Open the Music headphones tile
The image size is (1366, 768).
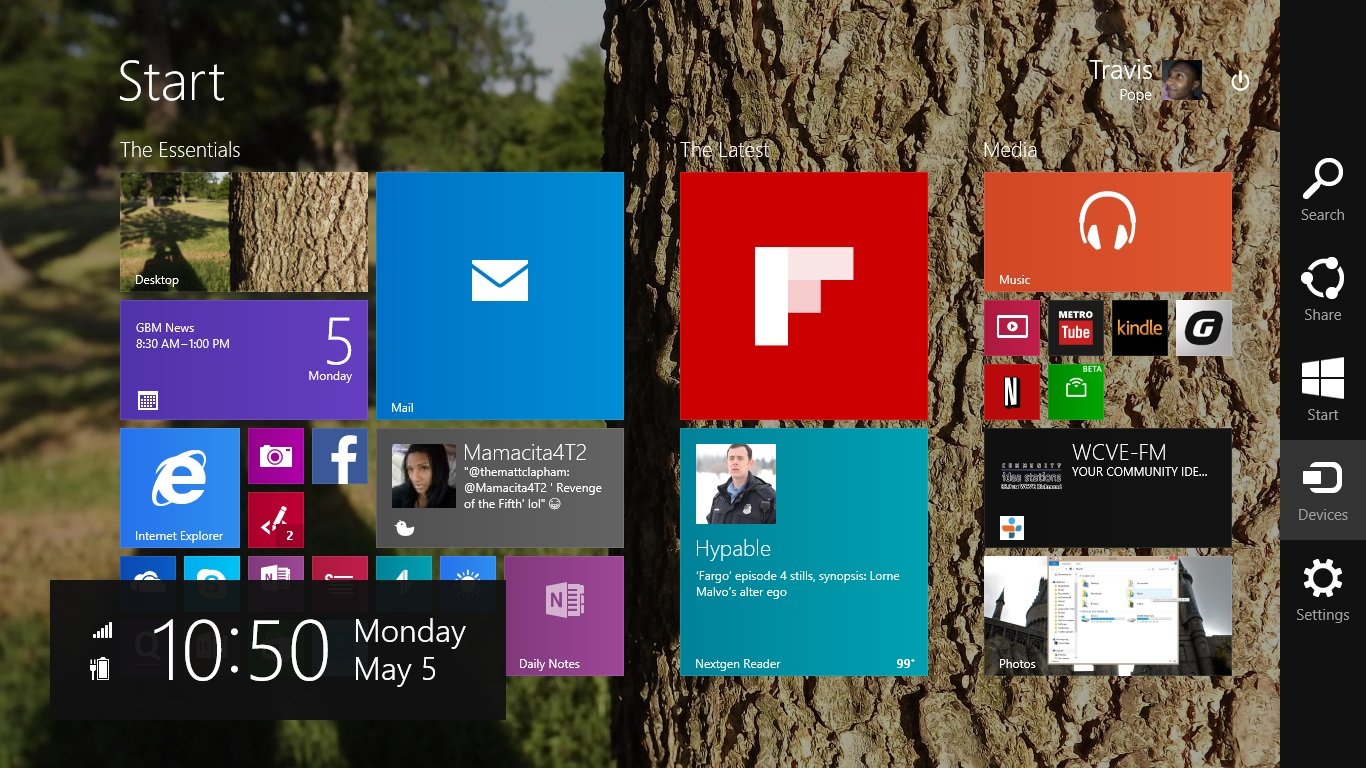click(1108, 232)
